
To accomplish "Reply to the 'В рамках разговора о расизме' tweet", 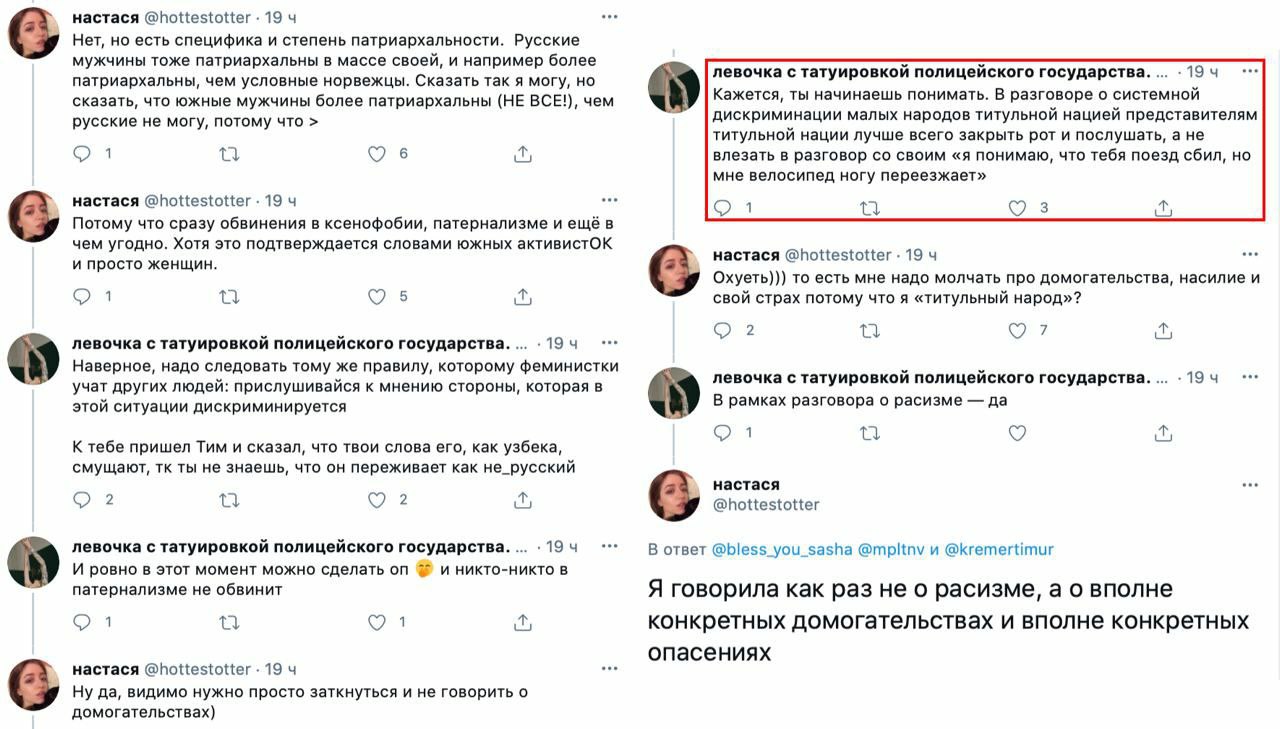I will [723, 433].
